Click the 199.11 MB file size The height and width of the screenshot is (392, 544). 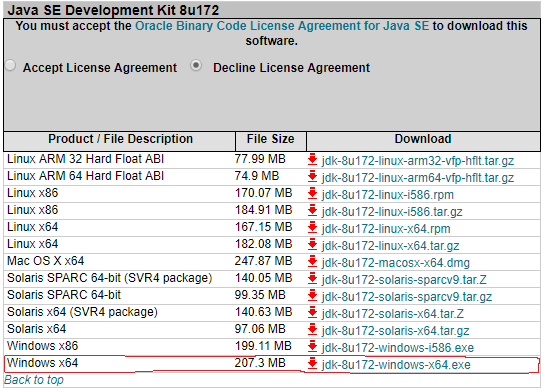coord(263,346)
